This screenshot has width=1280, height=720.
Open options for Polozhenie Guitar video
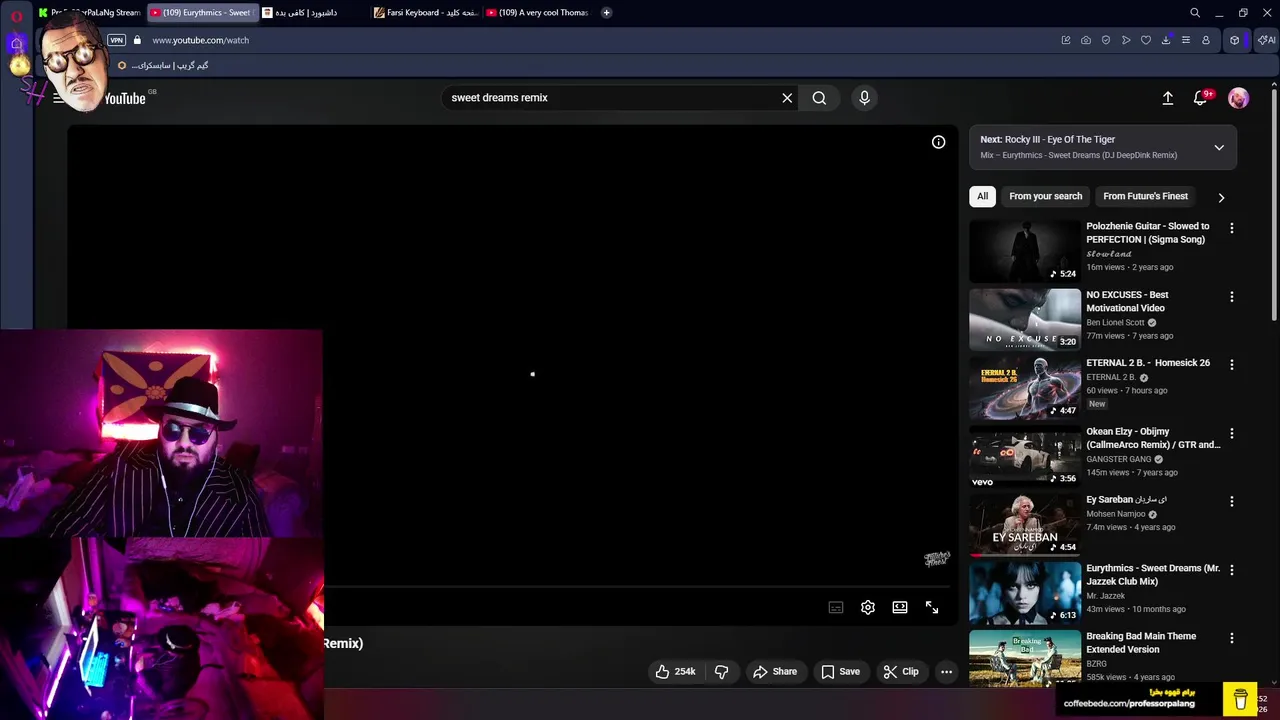1232,228
